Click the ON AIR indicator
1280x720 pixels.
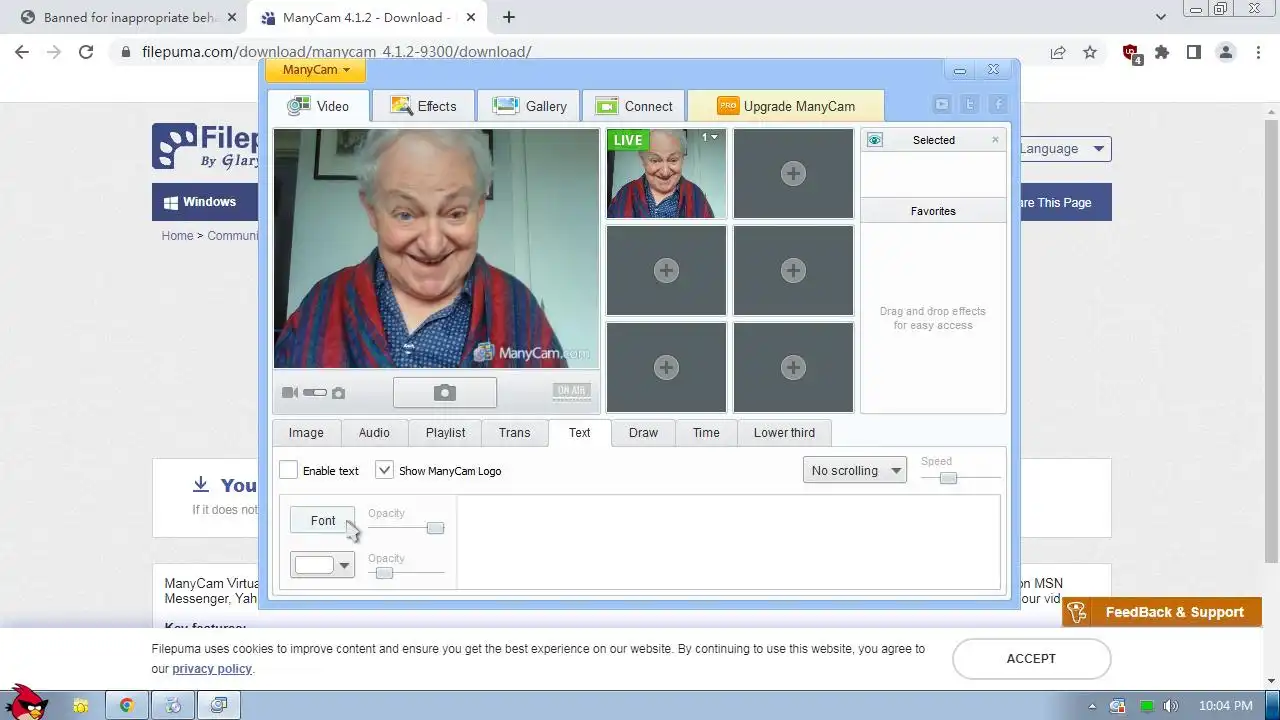tap(571, 391)
